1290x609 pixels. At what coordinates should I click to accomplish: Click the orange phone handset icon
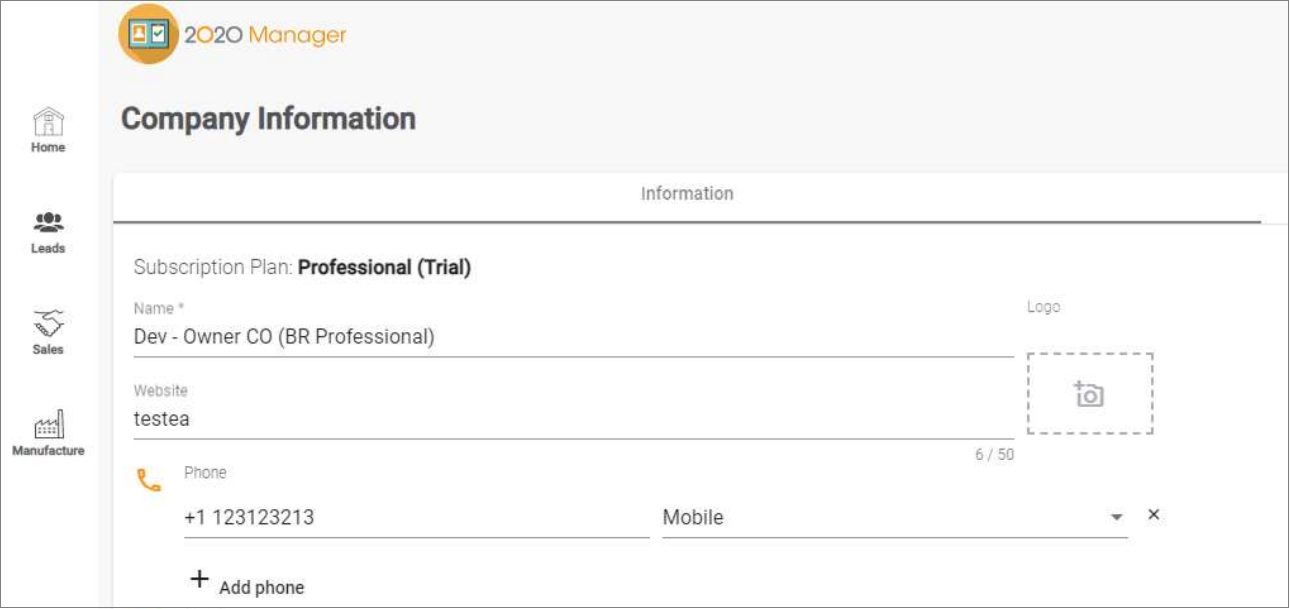click(x=149, y=482)
